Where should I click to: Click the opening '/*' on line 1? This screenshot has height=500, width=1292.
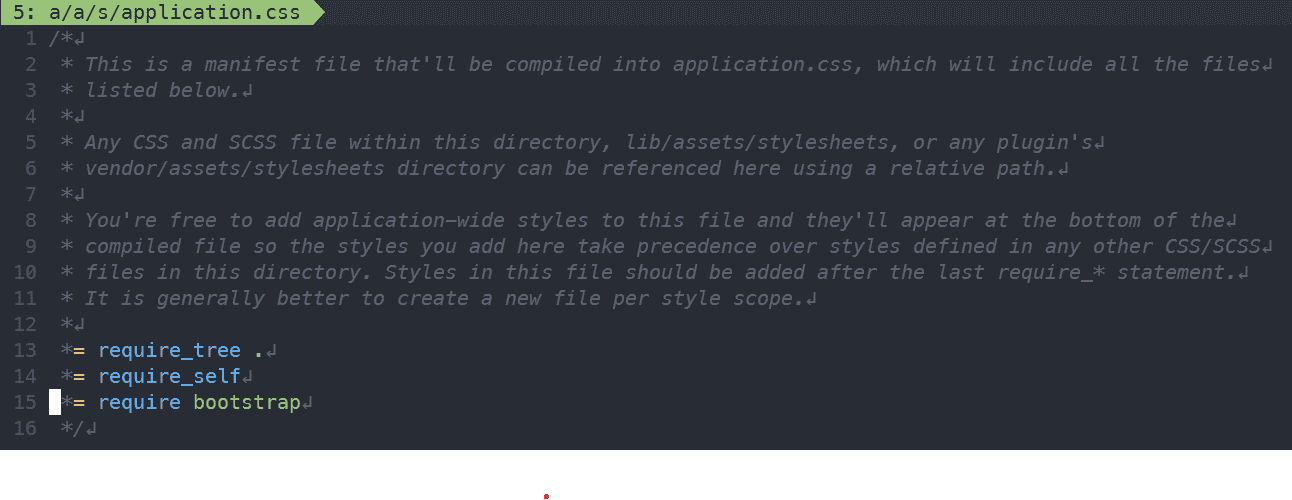pyautogui.click(x=60, y=39)
